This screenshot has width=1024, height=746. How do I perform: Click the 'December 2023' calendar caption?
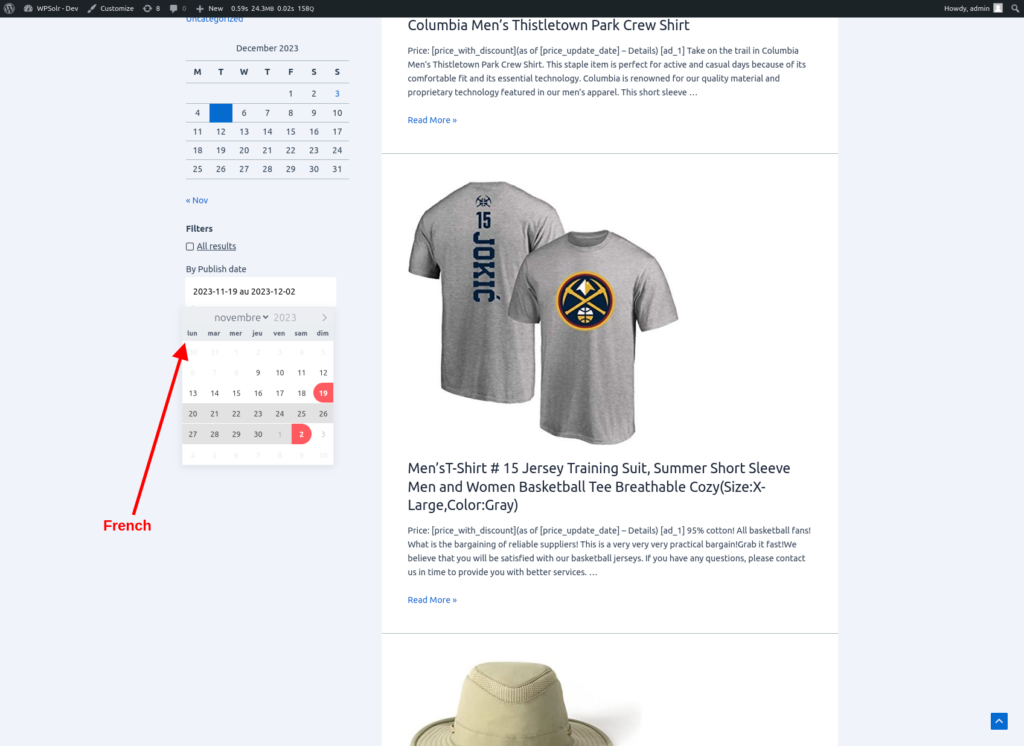click(267, 48)
